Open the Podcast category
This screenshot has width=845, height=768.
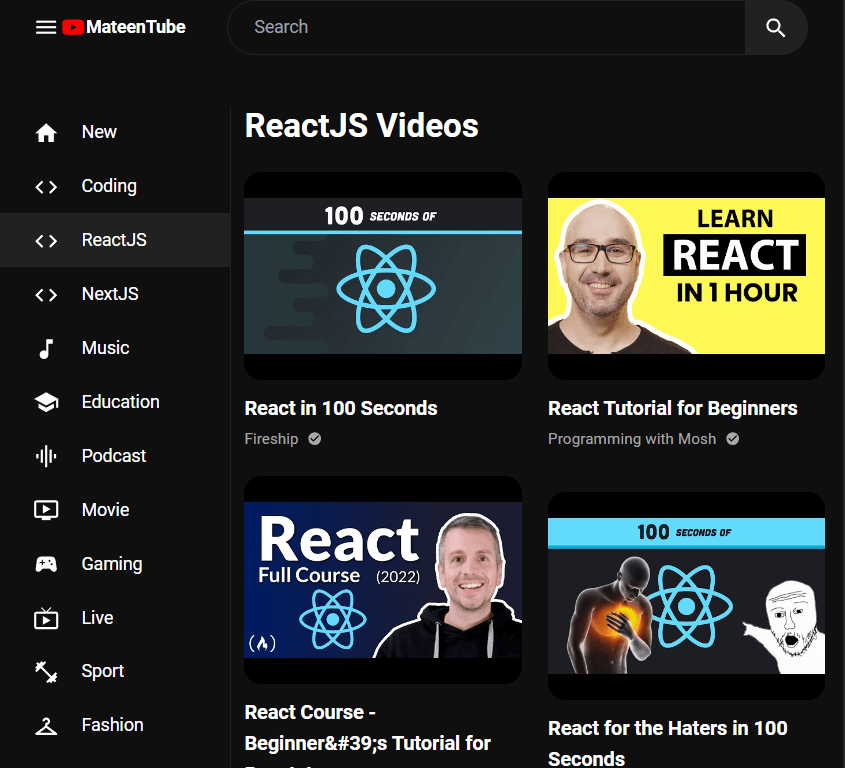[x=115, y=455]
